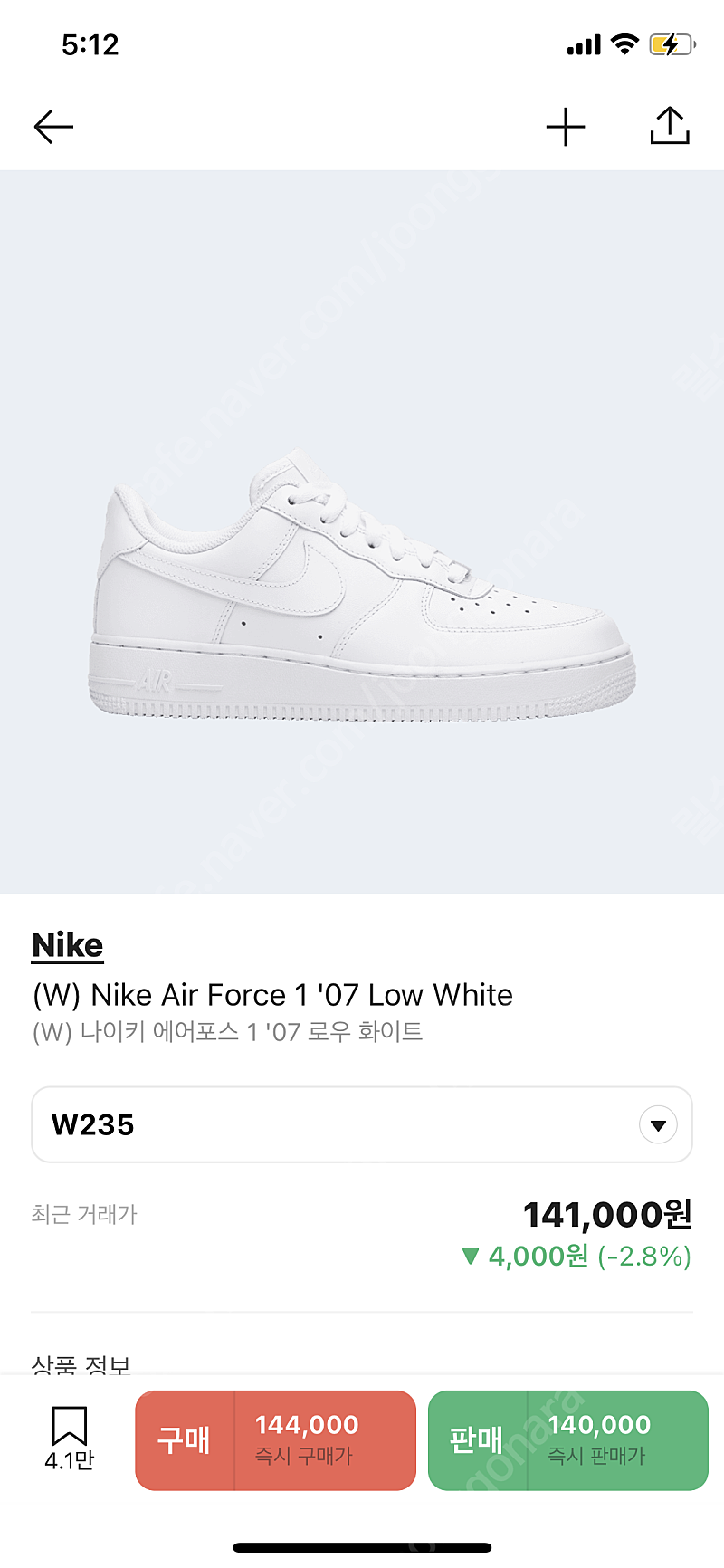The image size is (724, 1568).
Task: Tap the battery charging icon
Action: [672, 44]
